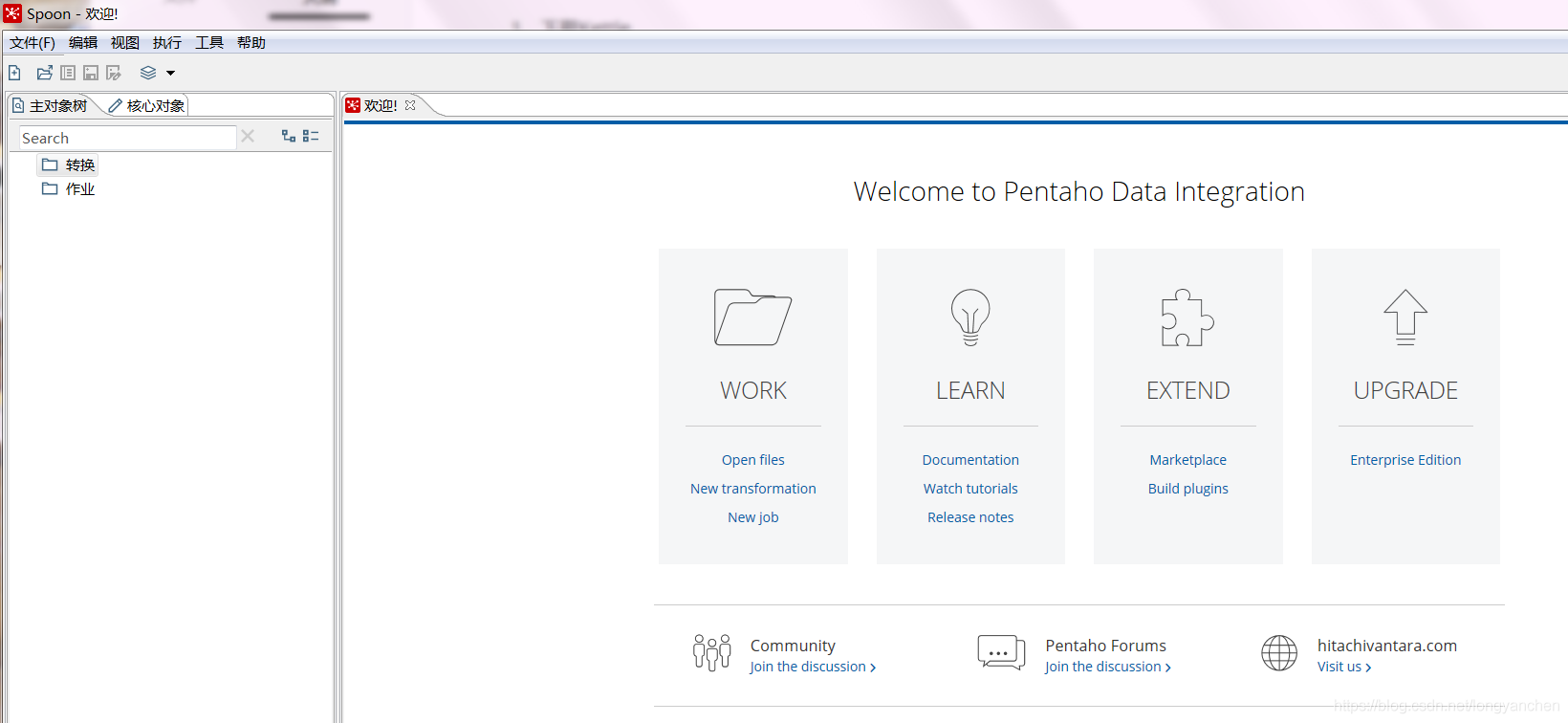Click the New job link

click(753, 517)
